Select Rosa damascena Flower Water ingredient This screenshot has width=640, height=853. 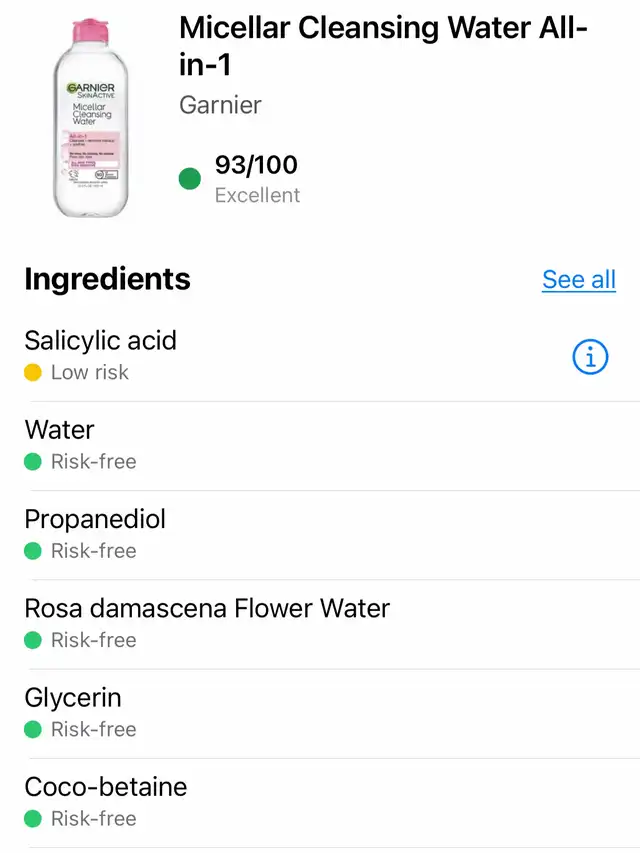[x=207, y=608]
